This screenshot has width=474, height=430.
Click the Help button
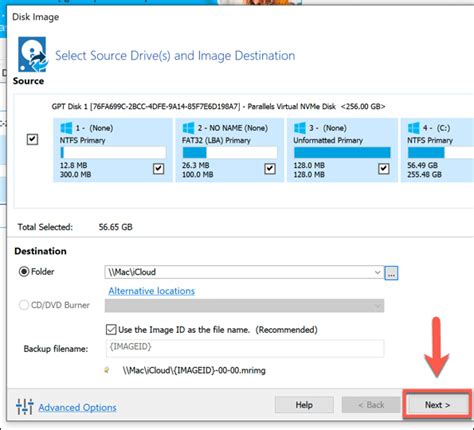pos(304,405)
